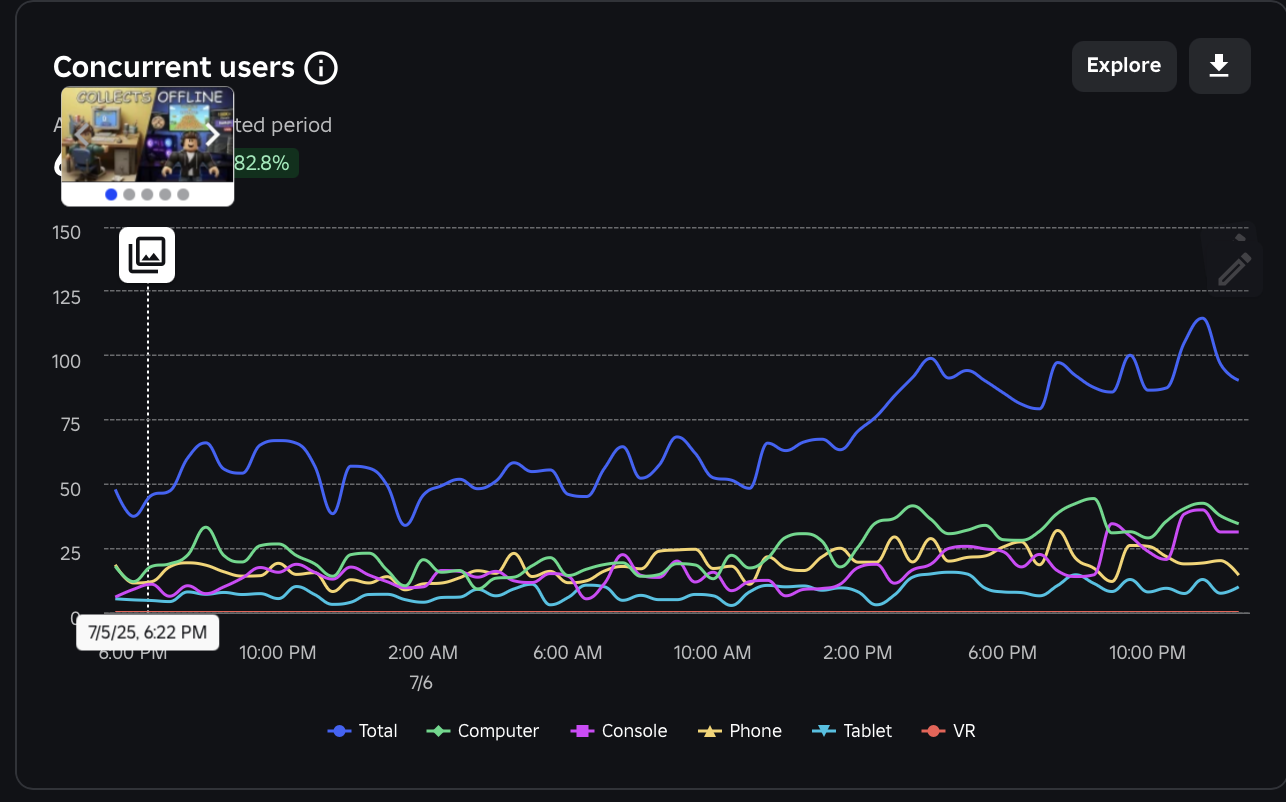Click the pencil edit annotation icon

tap(1234, 269)
